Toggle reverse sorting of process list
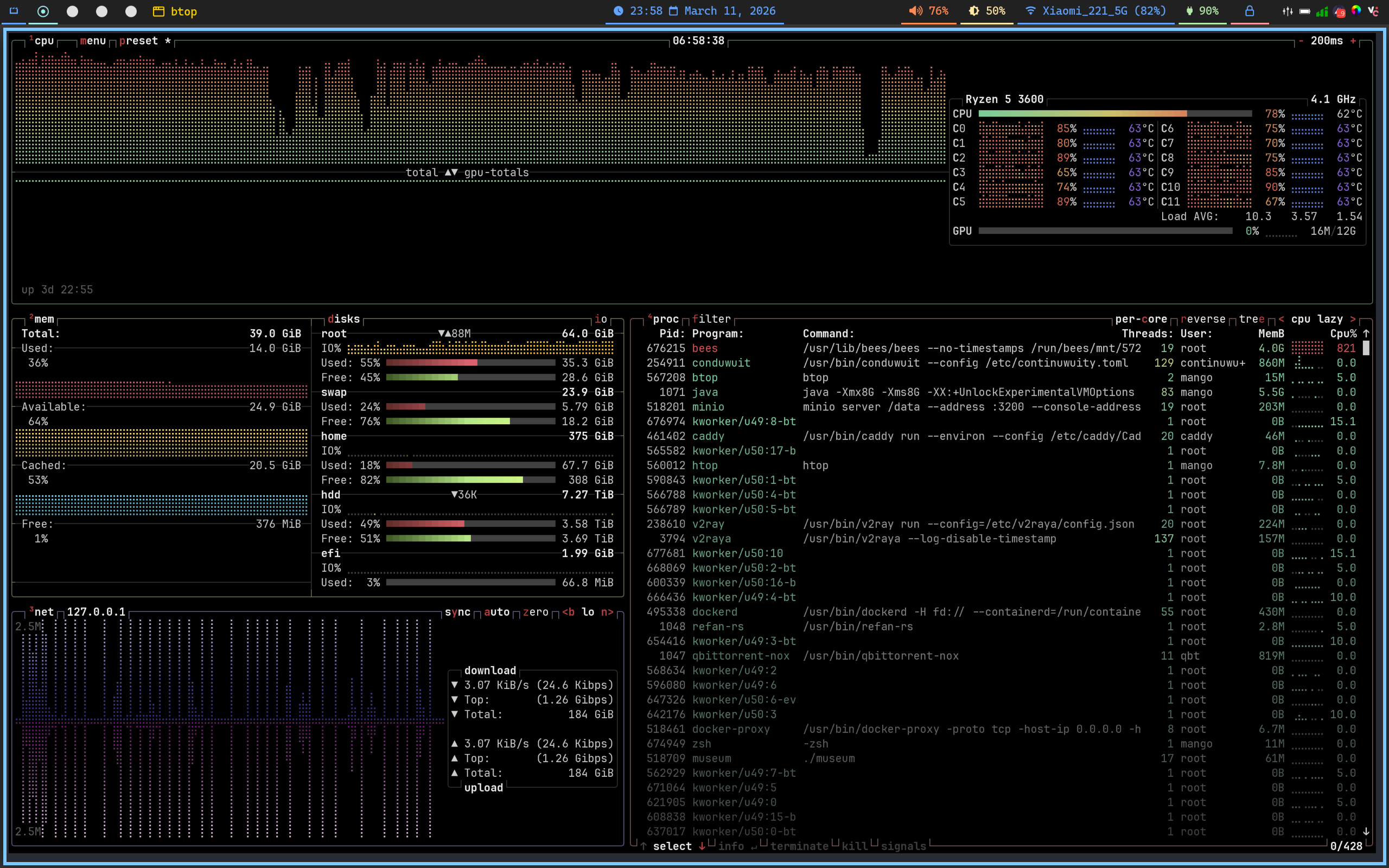1389x868 pixels. point(1202,318)
